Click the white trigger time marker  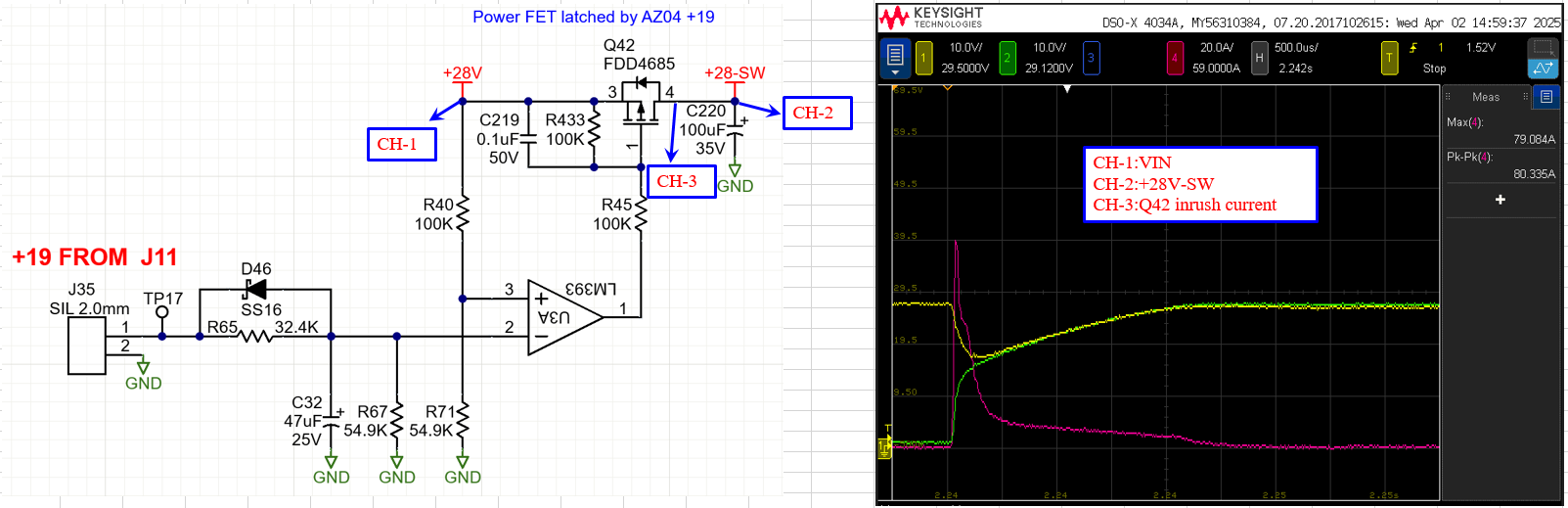point(1067,89)
